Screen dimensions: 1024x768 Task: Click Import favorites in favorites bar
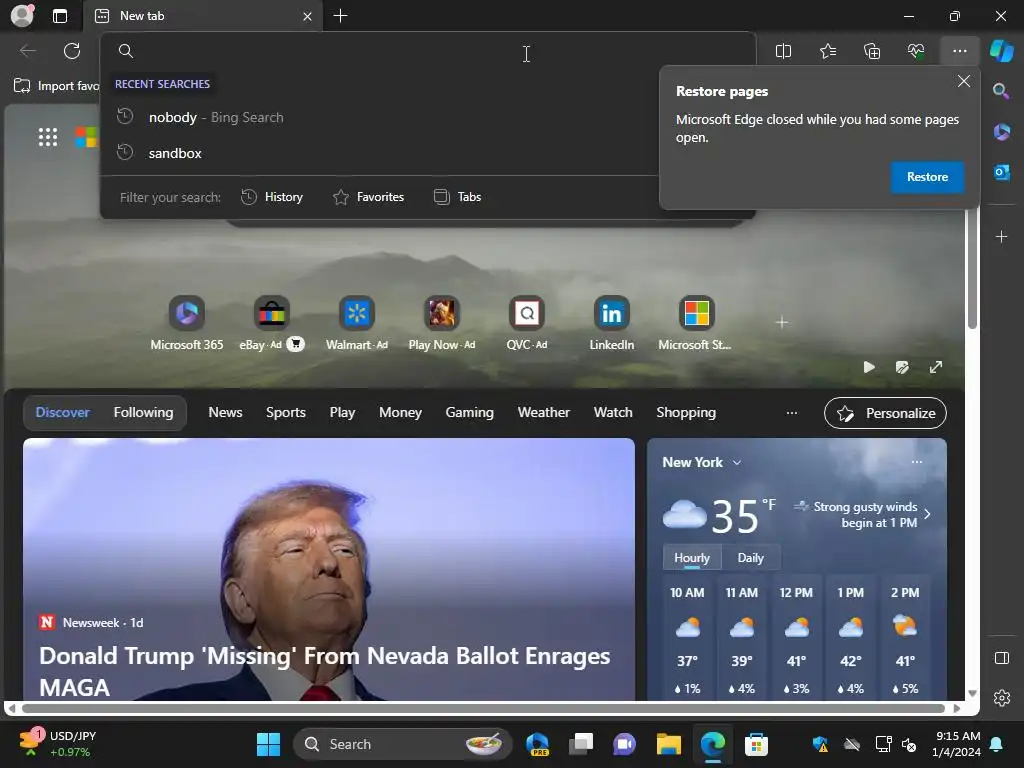pos(56,86)
